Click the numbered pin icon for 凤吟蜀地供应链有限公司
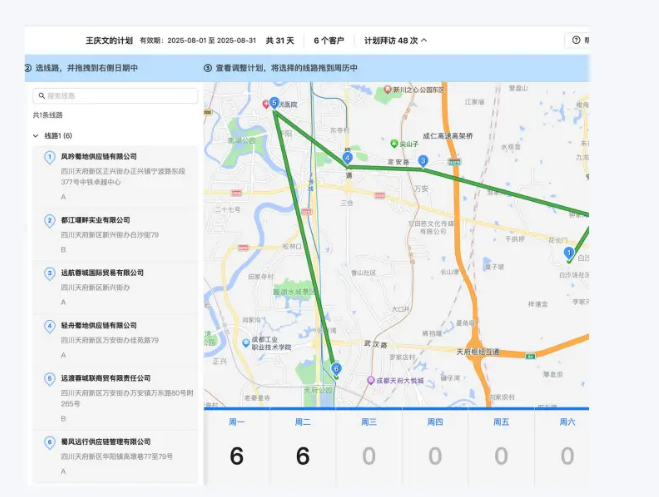 pyautogui.click(x=50, y=157)
